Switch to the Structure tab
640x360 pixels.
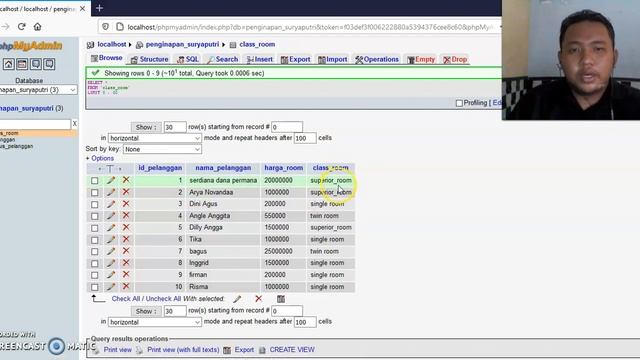click(149, 60)
